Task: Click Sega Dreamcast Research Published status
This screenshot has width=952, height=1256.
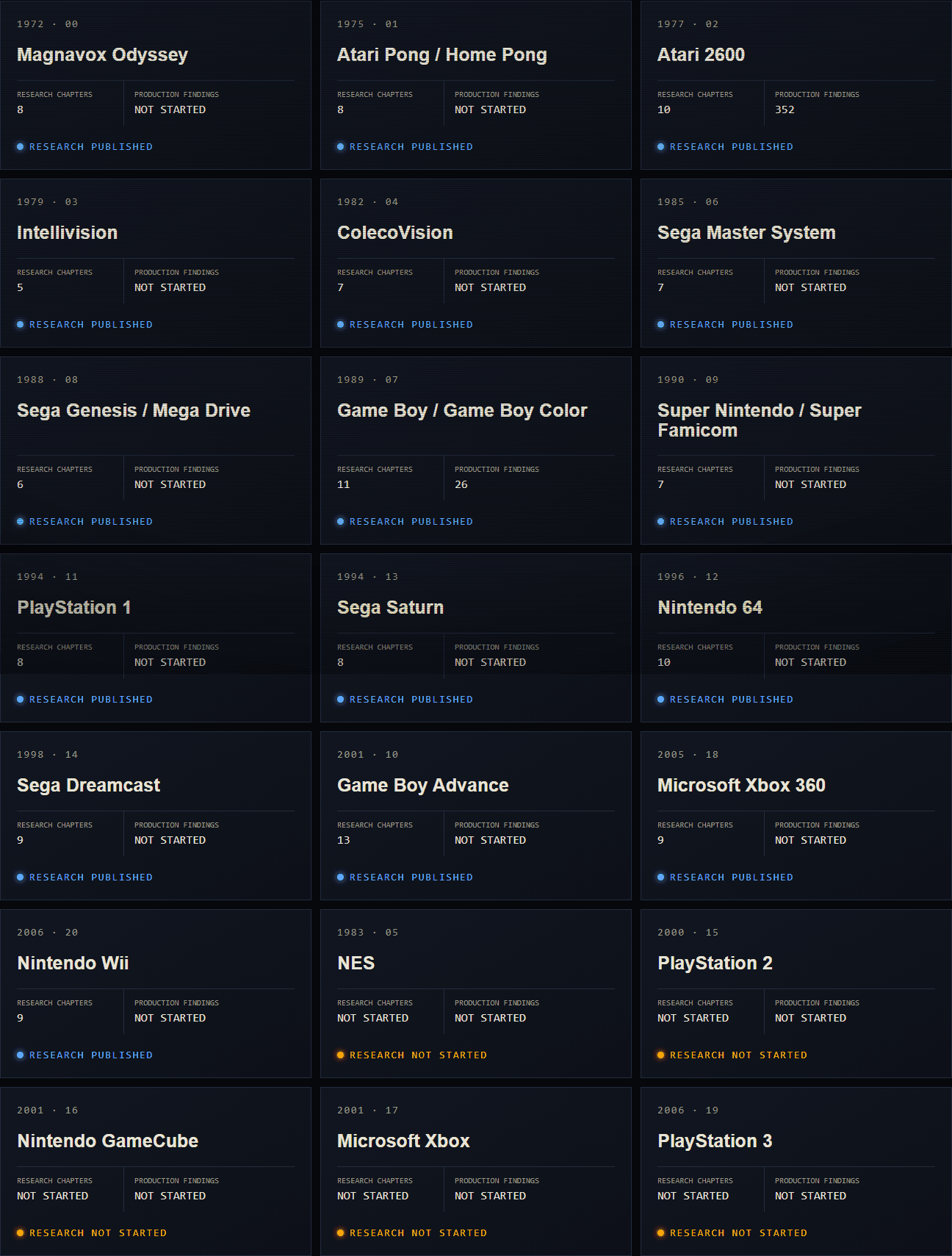Action: [x=84, y=878]
